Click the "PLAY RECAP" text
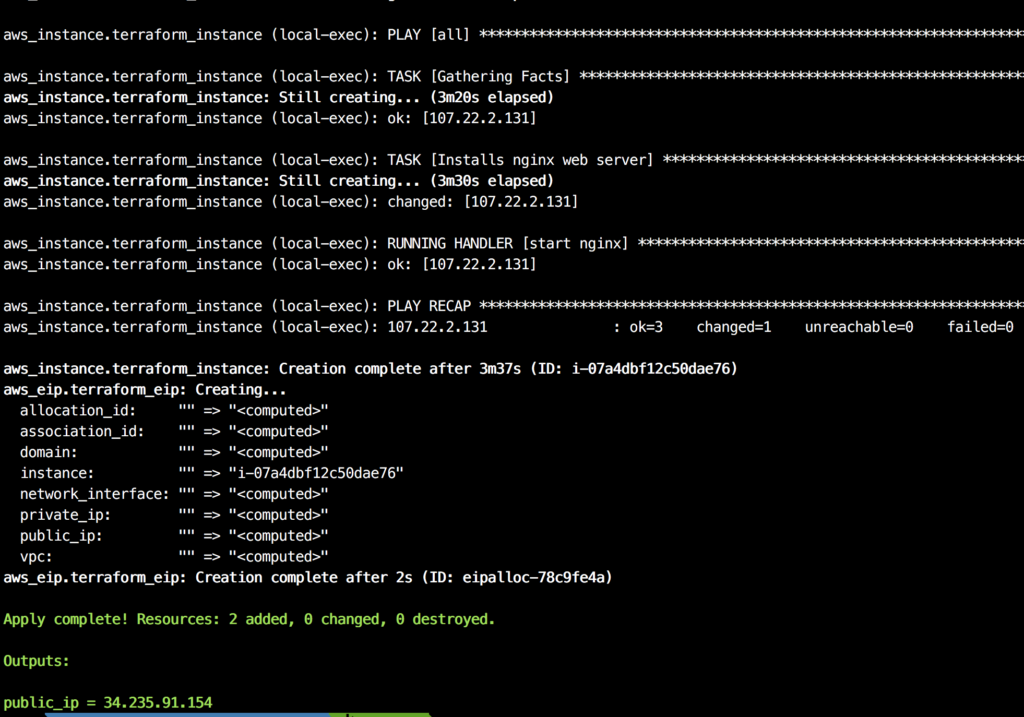Screen dimensions: 1024x717 coord(429,306)
